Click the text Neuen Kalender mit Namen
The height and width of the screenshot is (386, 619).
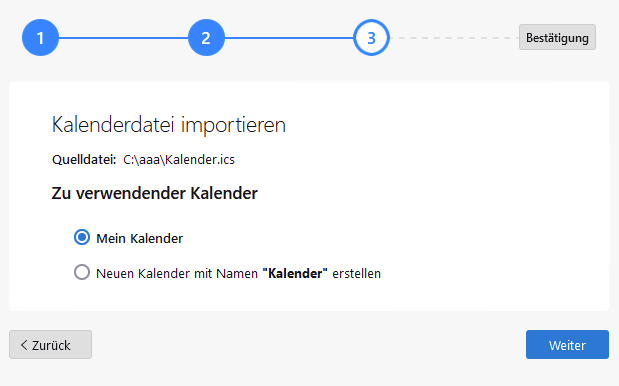[x=176, y=274]
